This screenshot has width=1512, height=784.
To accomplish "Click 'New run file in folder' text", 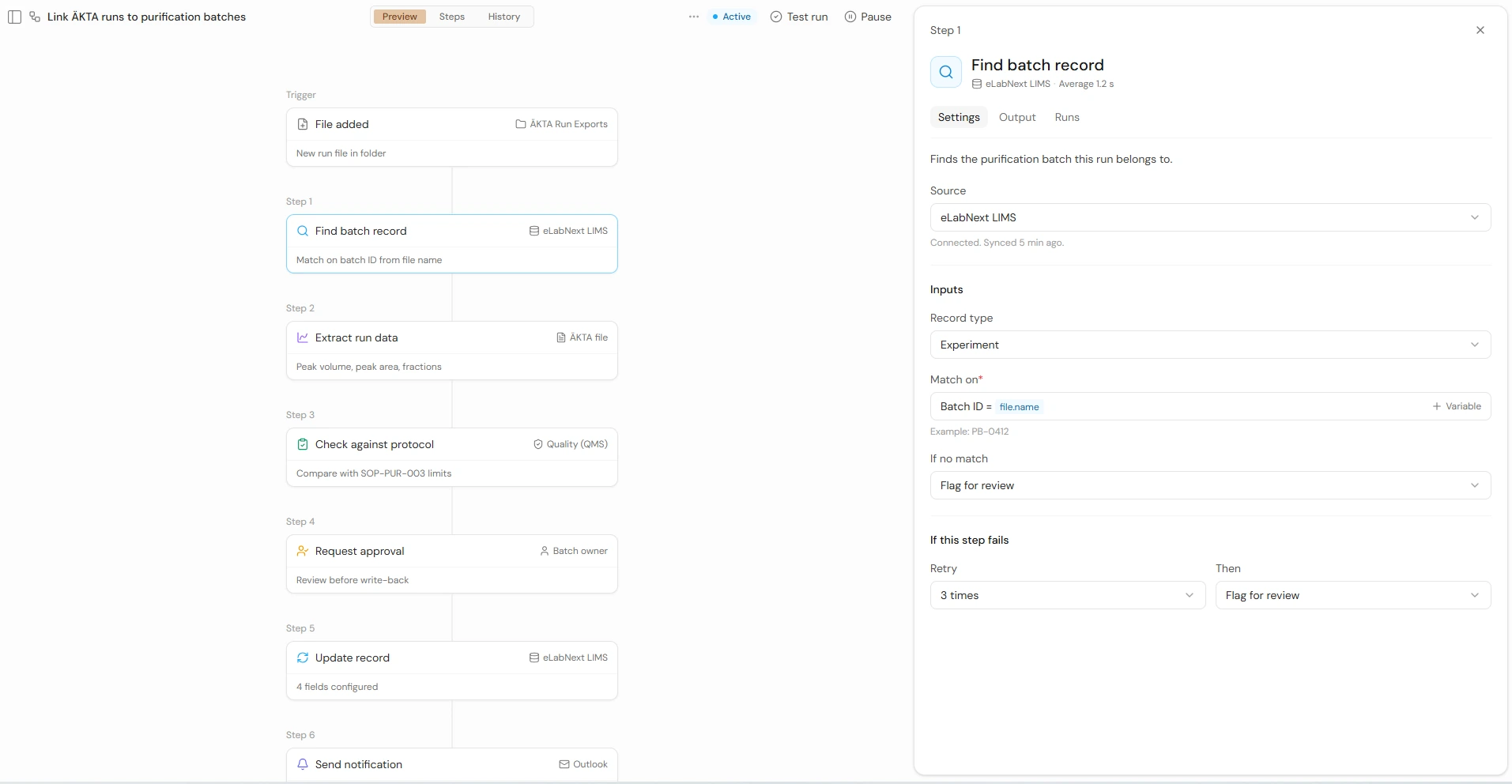I will coord(341,153).
